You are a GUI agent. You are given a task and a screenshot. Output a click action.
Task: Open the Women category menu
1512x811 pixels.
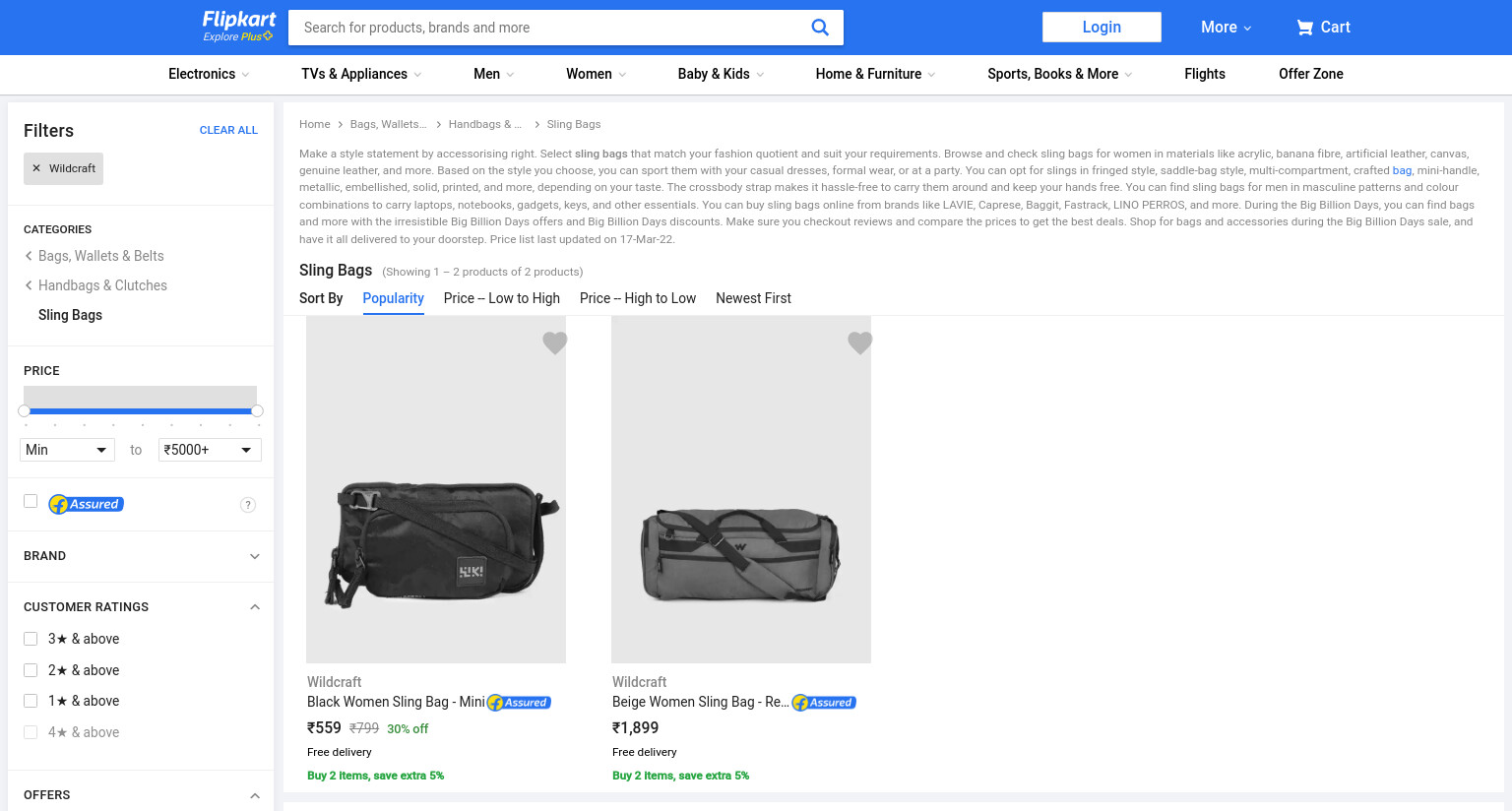pyautogui.click(x=597, y=74)
